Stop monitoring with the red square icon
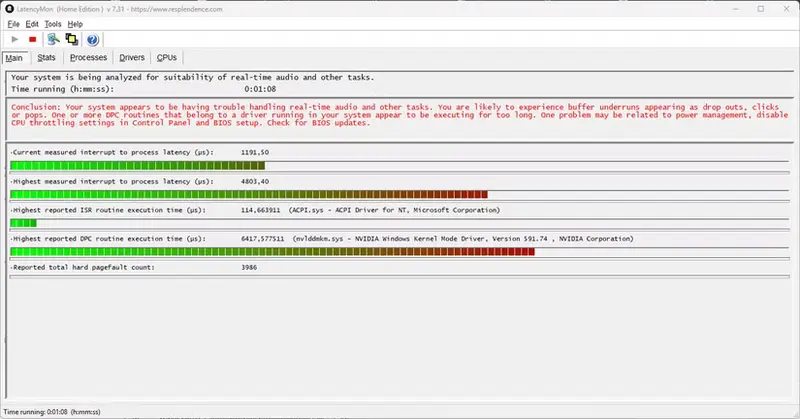This screenshot has width=800, height=419. pyautogui.click(x=32, y=40)
